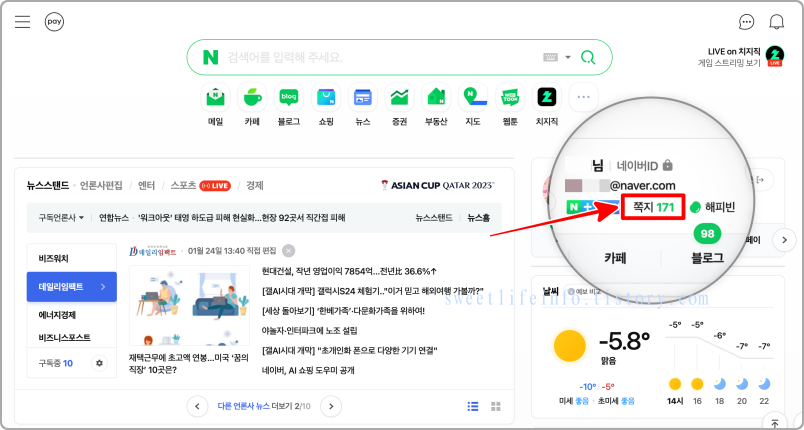This screenshot has height=430, width=804.
Task: Advance profile shortcuts with right chevron
Action: (x=784, y=240)
